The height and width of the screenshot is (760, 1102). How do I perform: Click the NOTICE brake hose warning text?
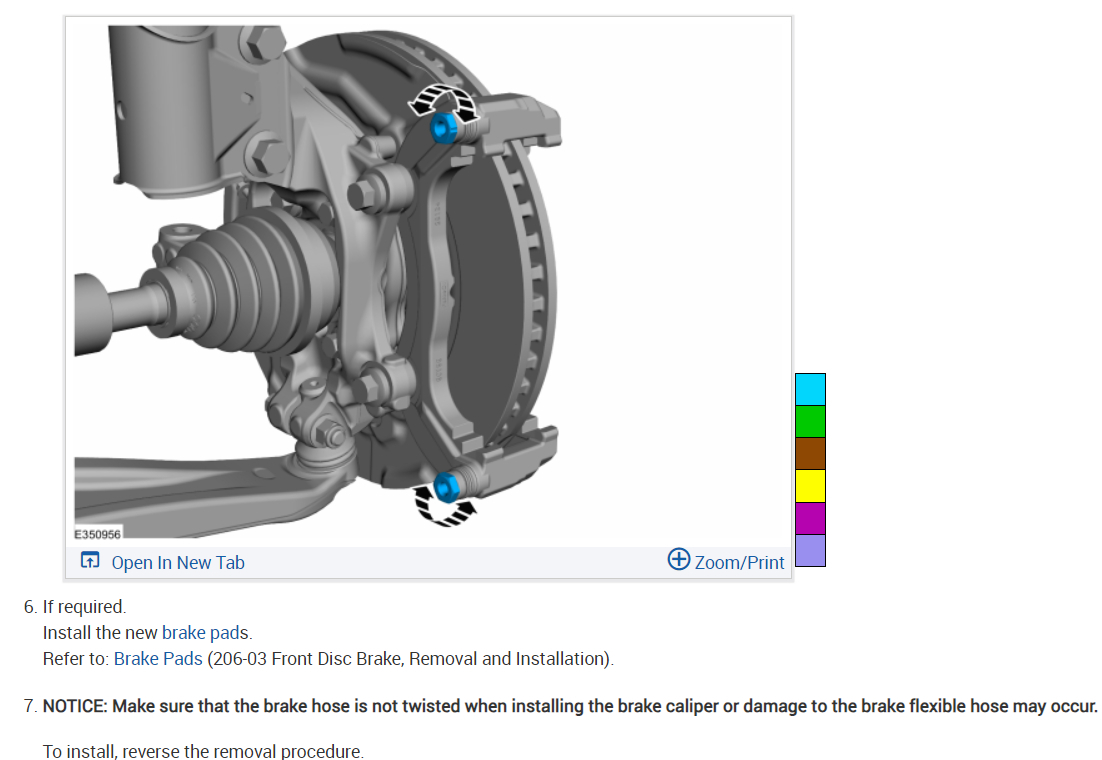(x=570, y=706)
